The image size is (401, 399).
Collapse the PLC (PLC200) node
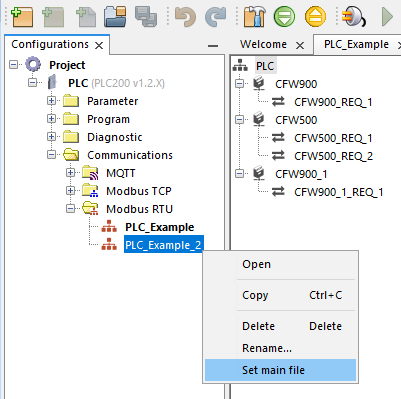point(33,82)
